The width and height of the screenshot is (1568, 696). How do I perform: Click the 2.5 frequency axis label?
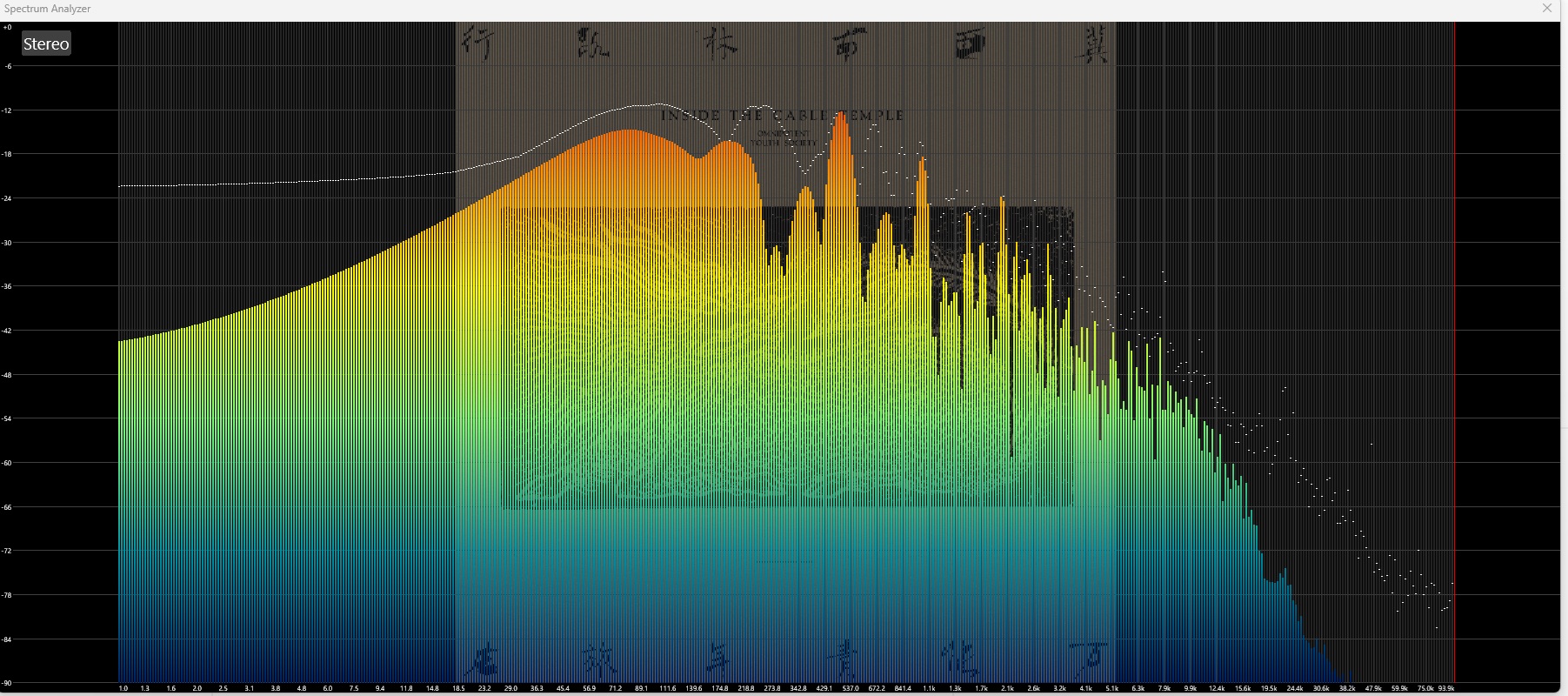coord(224,688)
